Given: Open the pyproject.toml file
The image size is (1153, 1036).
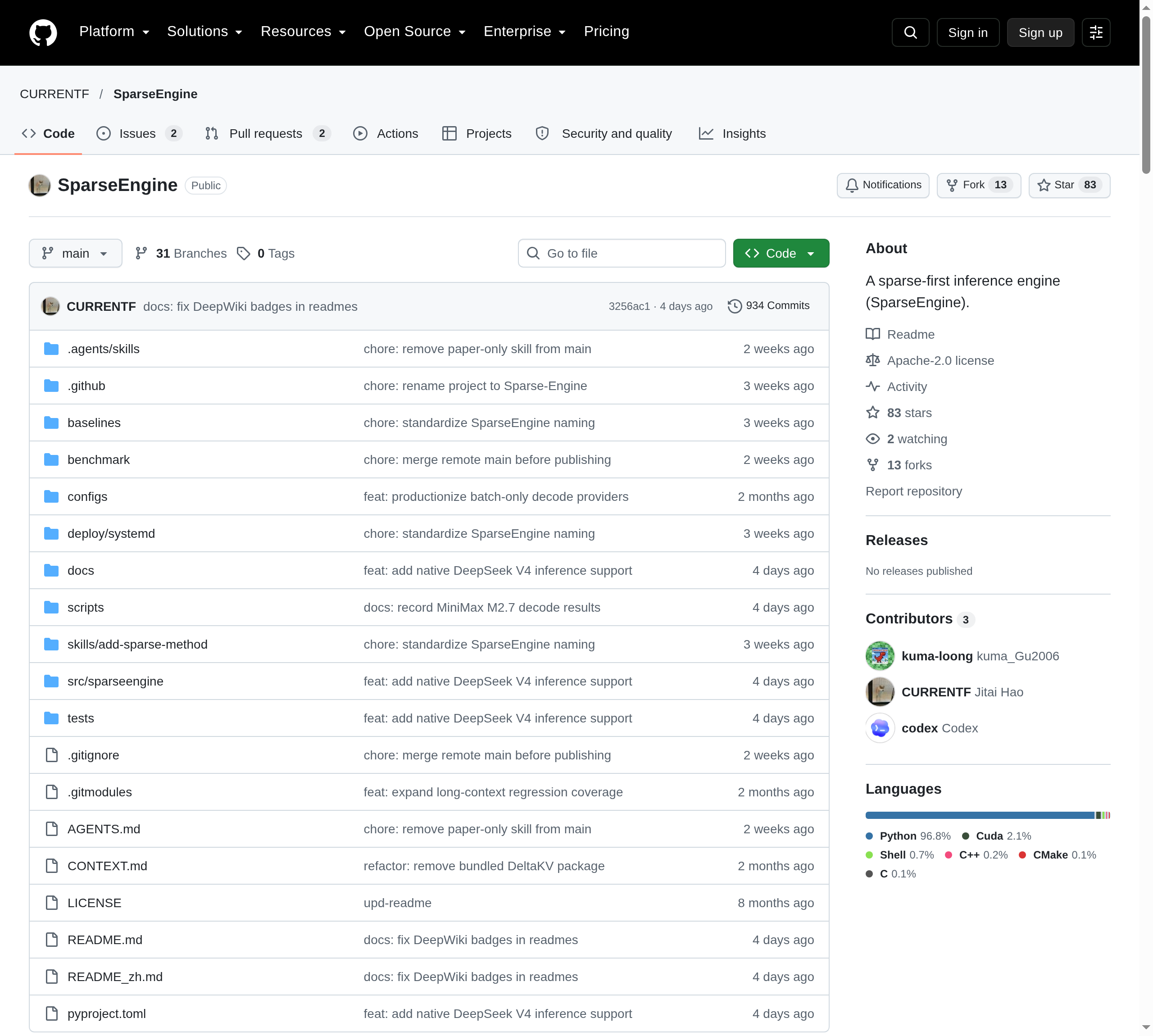Looking at the screenshot, I should [x=106, y=1014].
